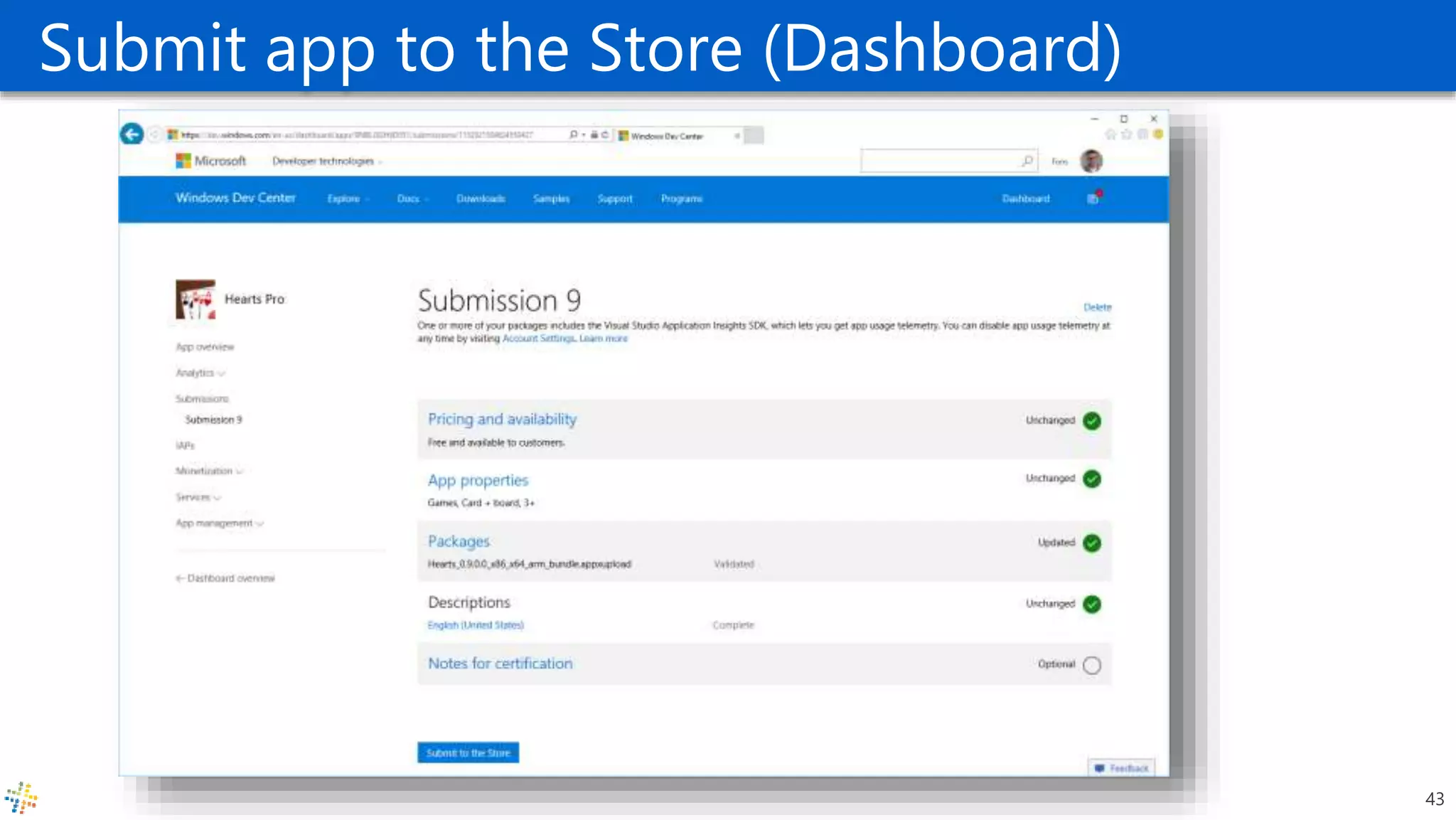Open the notifications icon beside Dashboard
Viewport: 1456px width, 820px height.
coord(1094,198)
